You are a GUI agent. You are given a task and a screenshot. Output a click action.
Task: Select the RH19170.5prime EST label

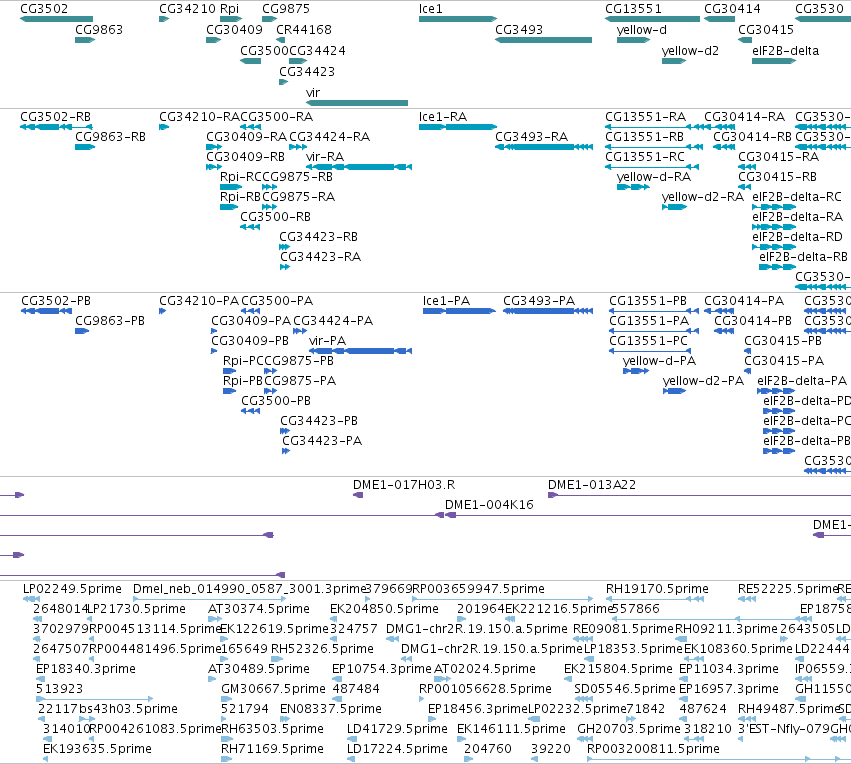tap(657, 589)
